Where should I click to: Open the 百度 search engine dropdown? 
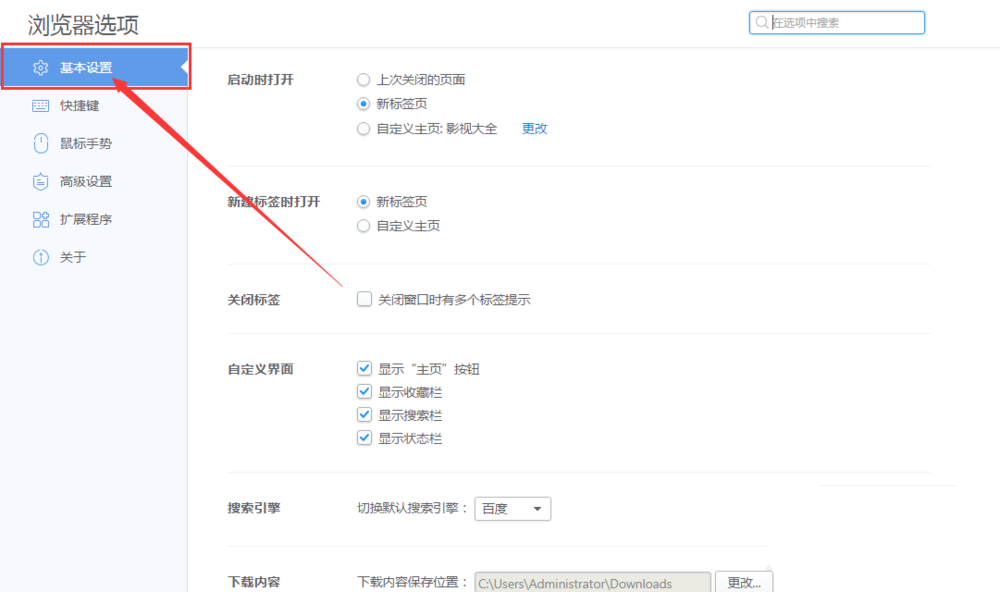click(x=512, y=508)
